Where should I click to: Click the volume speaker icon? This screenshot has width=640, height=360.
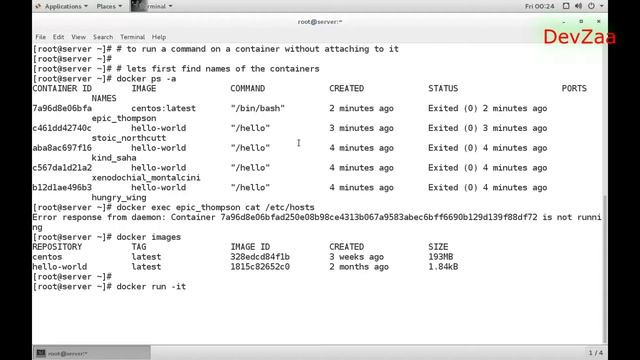point(578,6)
